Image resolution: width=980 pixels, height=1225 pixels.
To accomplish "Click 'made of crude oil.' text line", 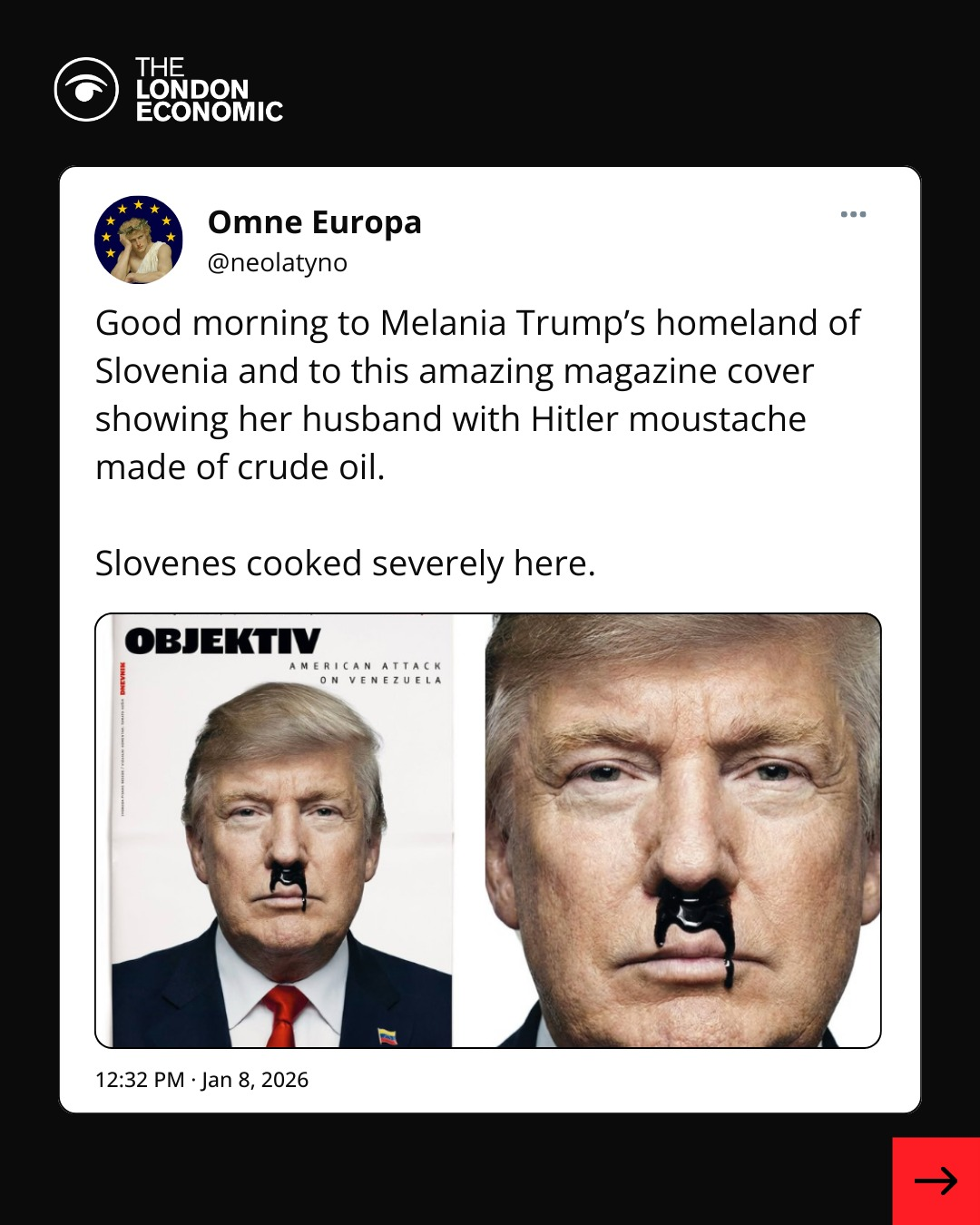I will tap(240, 467).
